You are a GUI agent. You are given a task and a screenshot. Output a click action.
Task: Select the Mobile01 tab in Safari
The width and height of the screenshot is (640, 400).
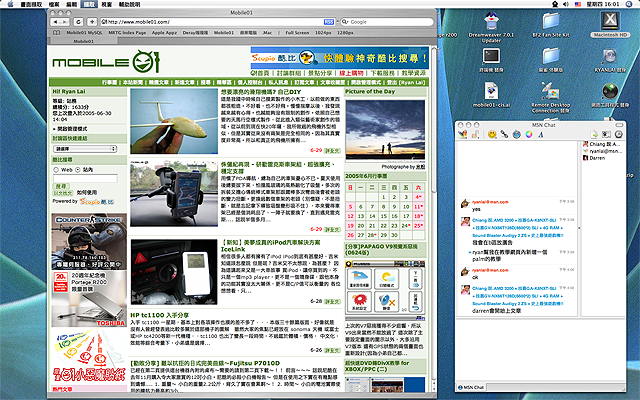pos(83,41)
